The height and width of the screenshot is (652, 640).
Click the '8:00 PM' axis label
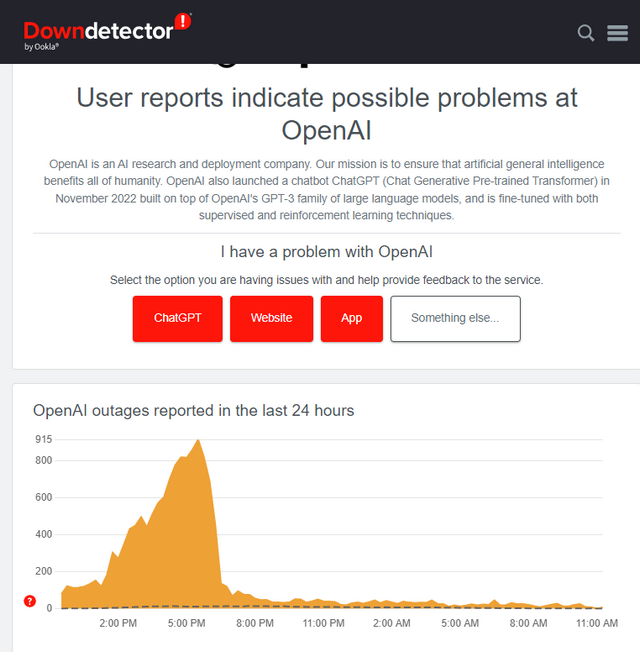click(x=255, y=623)
